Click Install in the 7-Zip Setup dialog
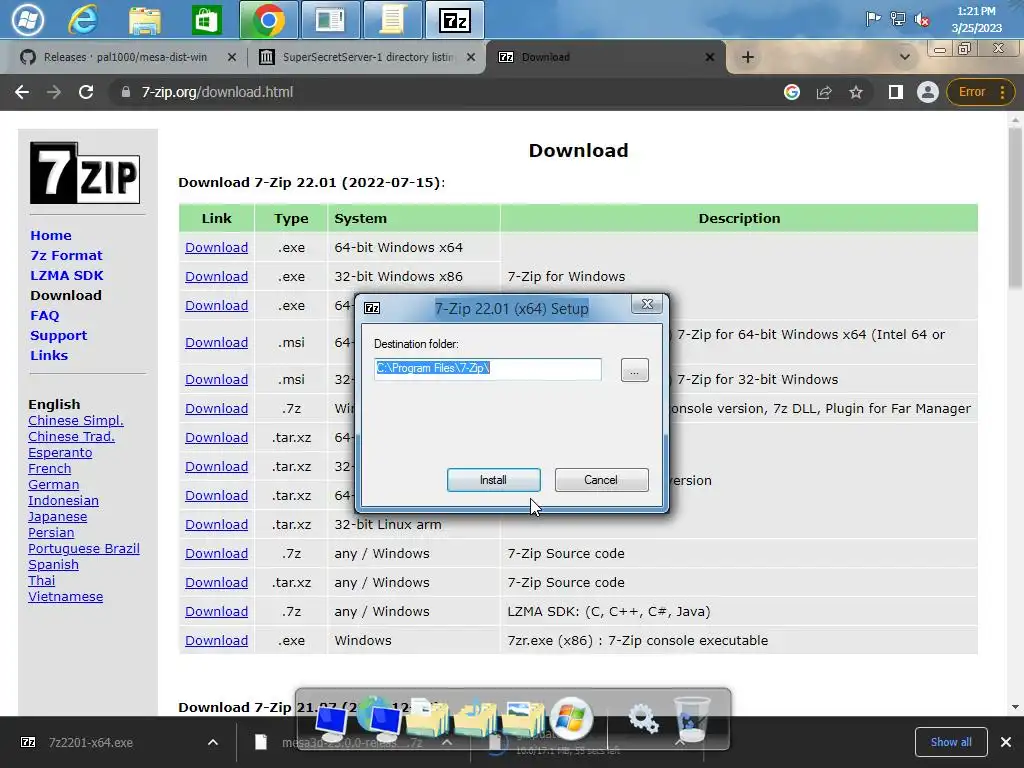 tap(494, 480)
